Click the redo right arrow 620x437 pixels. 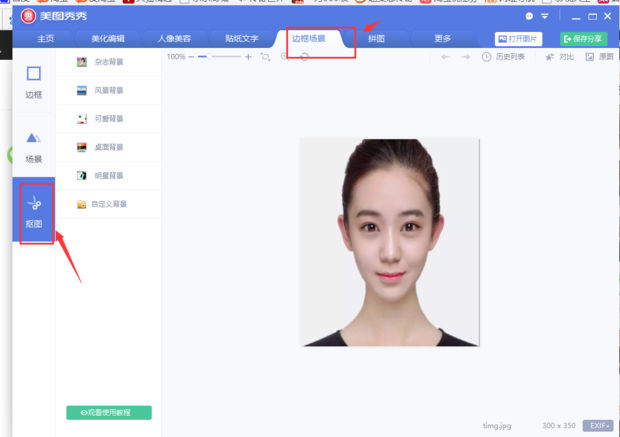[x=466, y=57]
